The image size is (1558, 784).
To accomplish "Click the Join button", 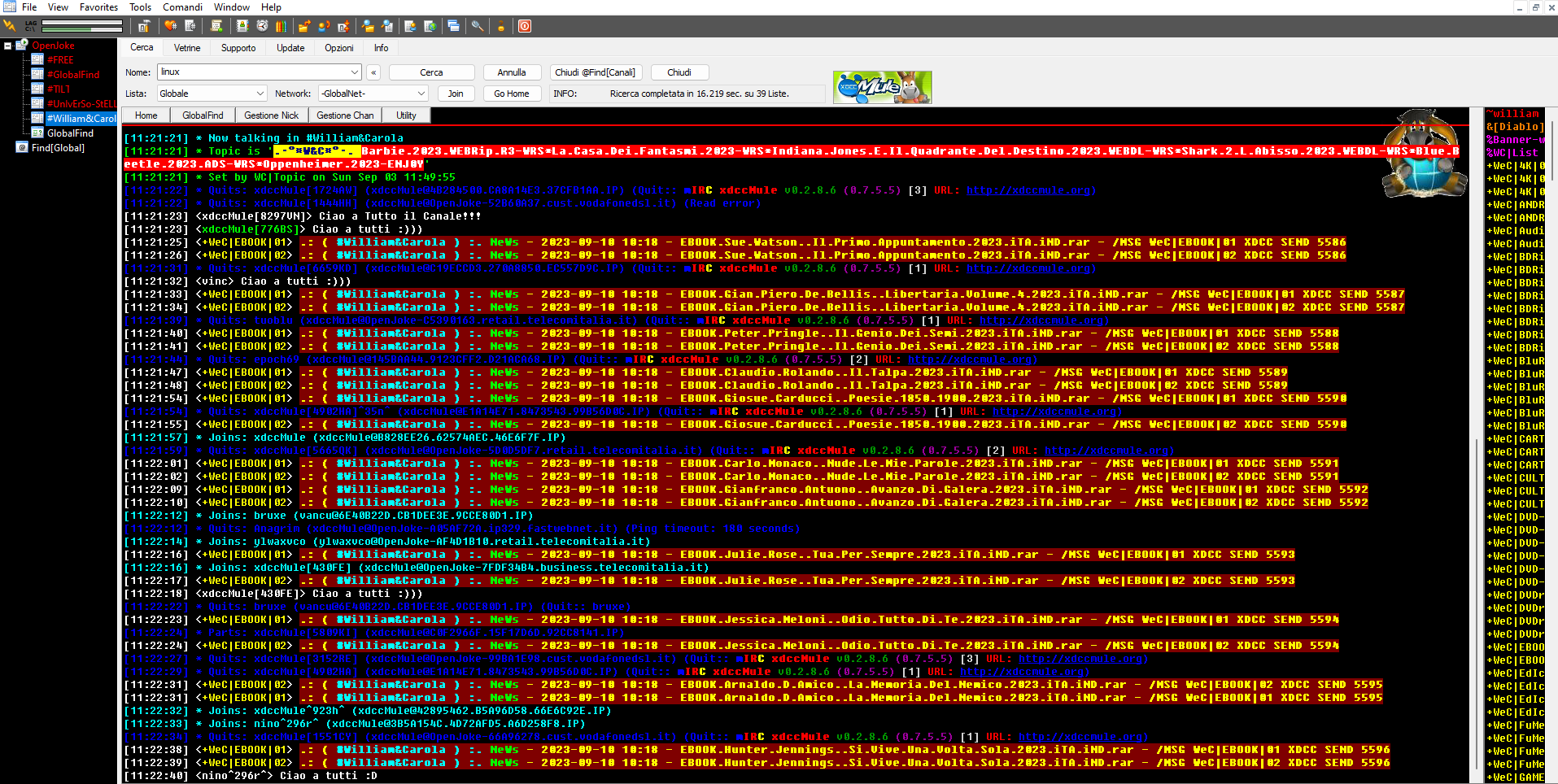I will [x=456, y=94].
